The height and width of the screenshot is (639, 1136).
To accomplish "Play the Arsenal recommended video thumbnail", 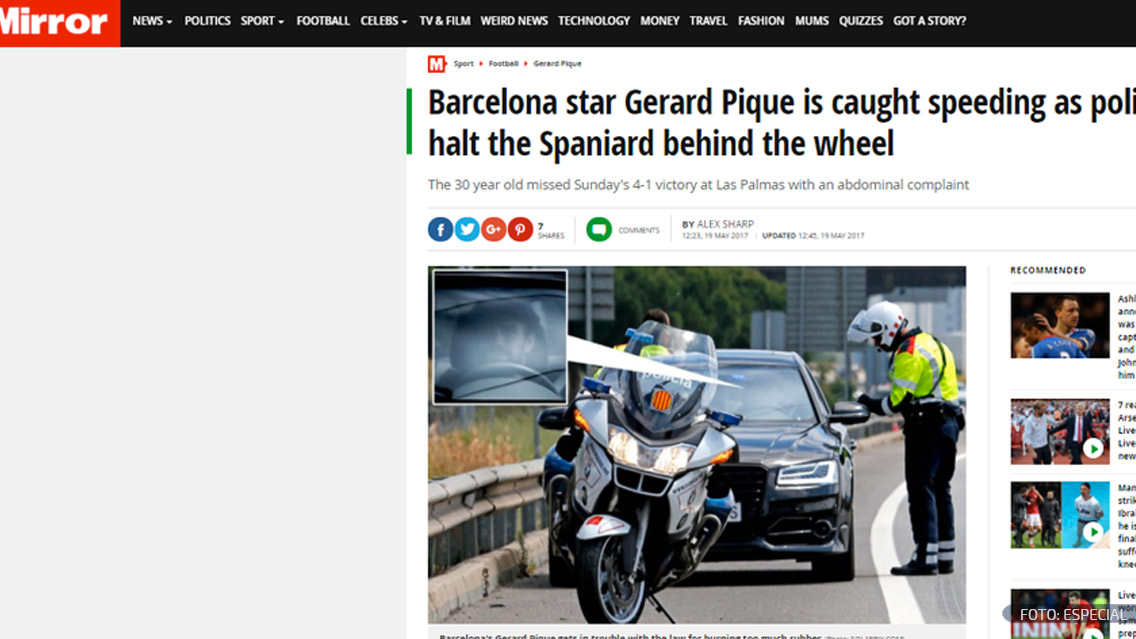I will point(1060,432).
